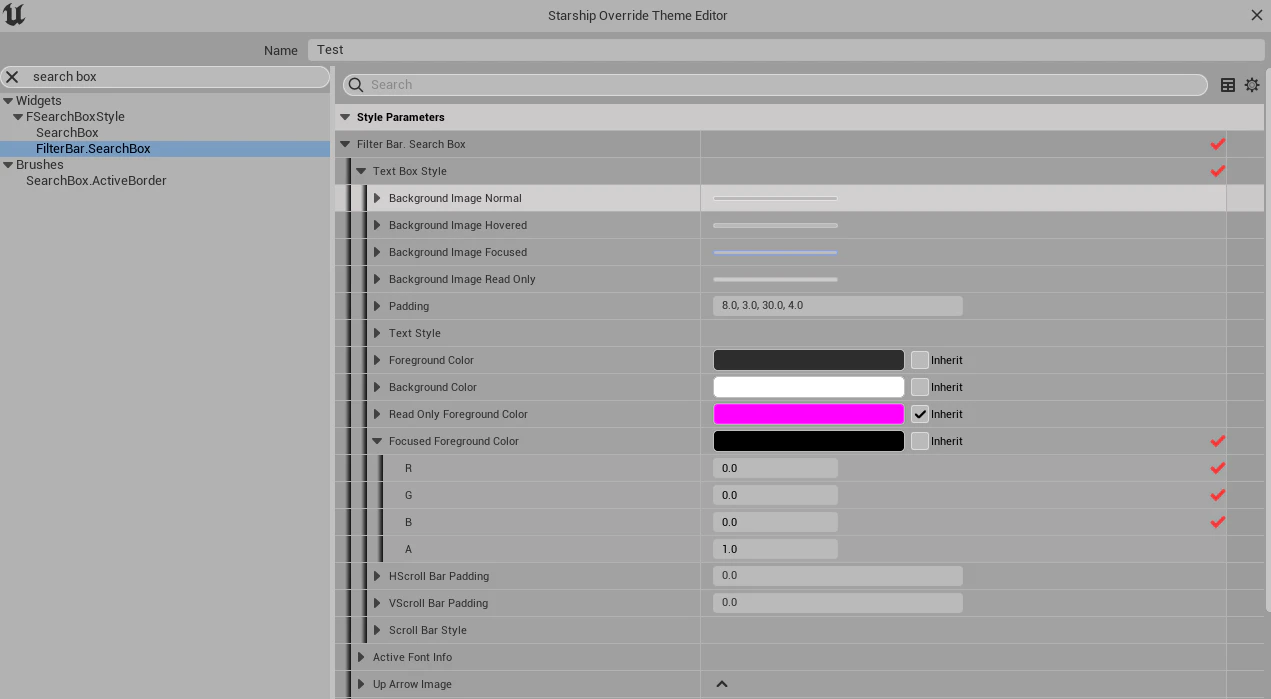This screenshot has height=699, width=1271.
Task: Expand HScroll Bar Padding property
Action: click(377, 576)
